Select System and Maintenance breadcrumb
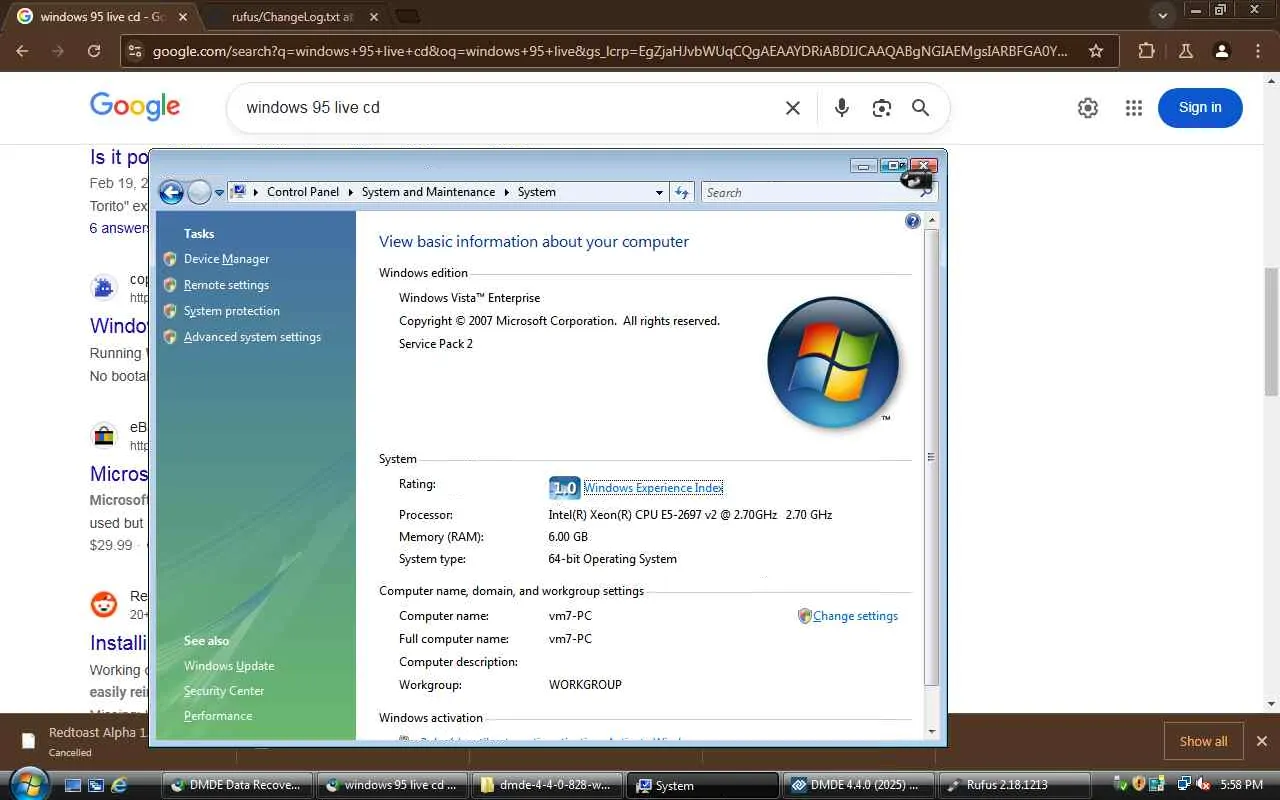Image resolution: width=1280 pixels, height=800 pixels. point(428,192)
